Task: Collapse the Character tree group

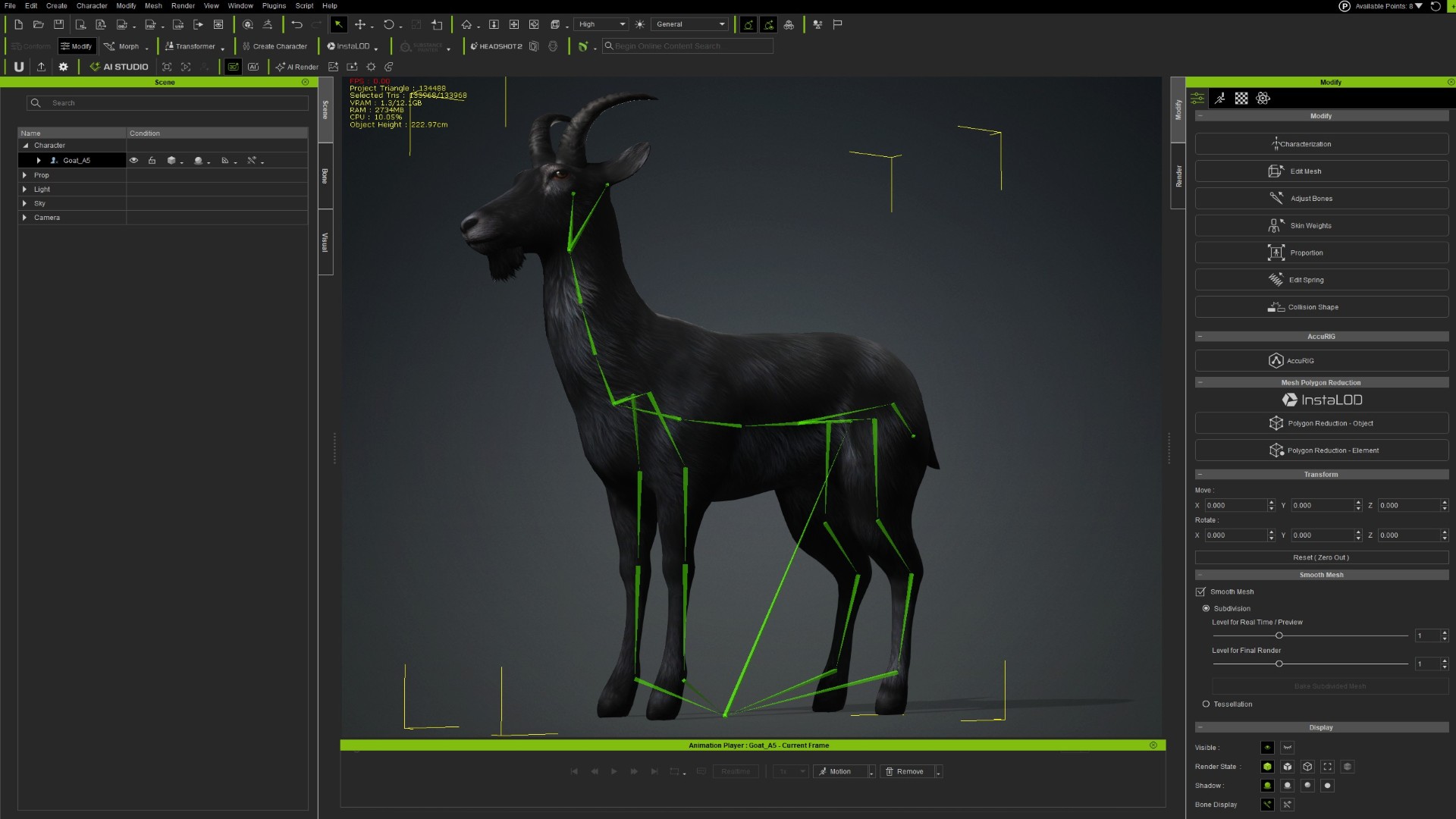Action: click(25, 146)
